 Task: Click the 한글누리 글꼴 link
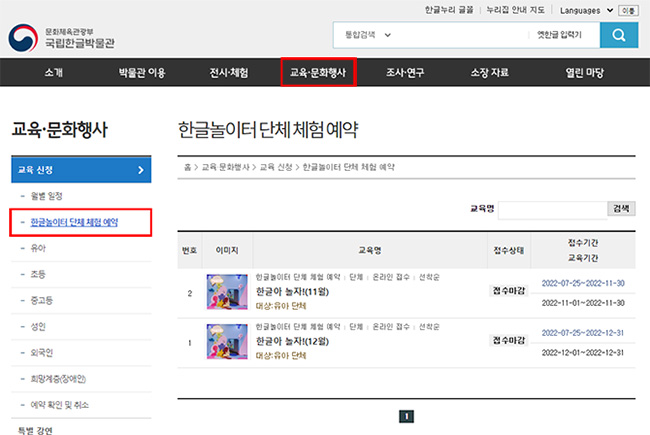pyautogui.click(x=449, y=10)
